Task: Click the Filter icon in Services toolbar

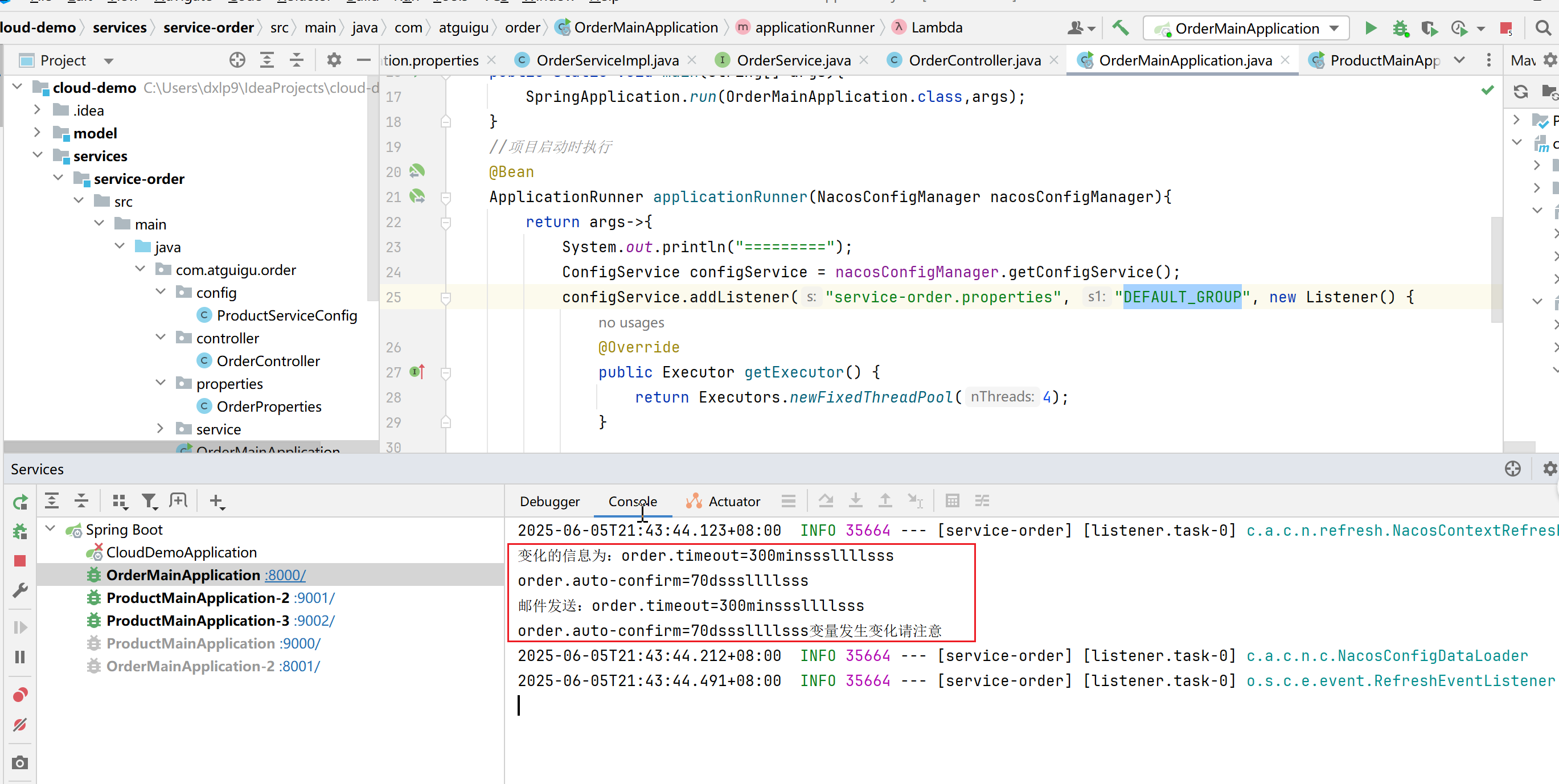Action: pyautogui.click(x=149, y=501)
